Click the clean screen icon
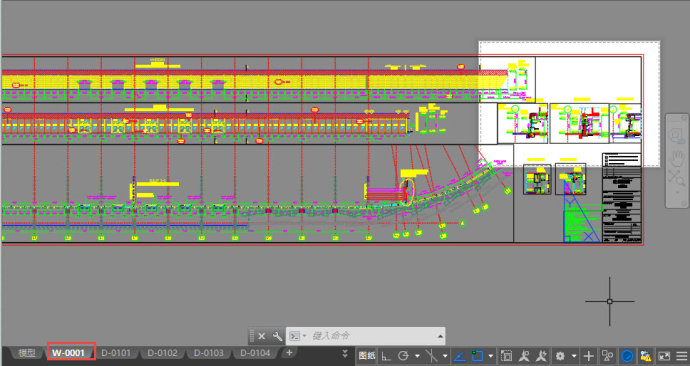 point(664,356)
